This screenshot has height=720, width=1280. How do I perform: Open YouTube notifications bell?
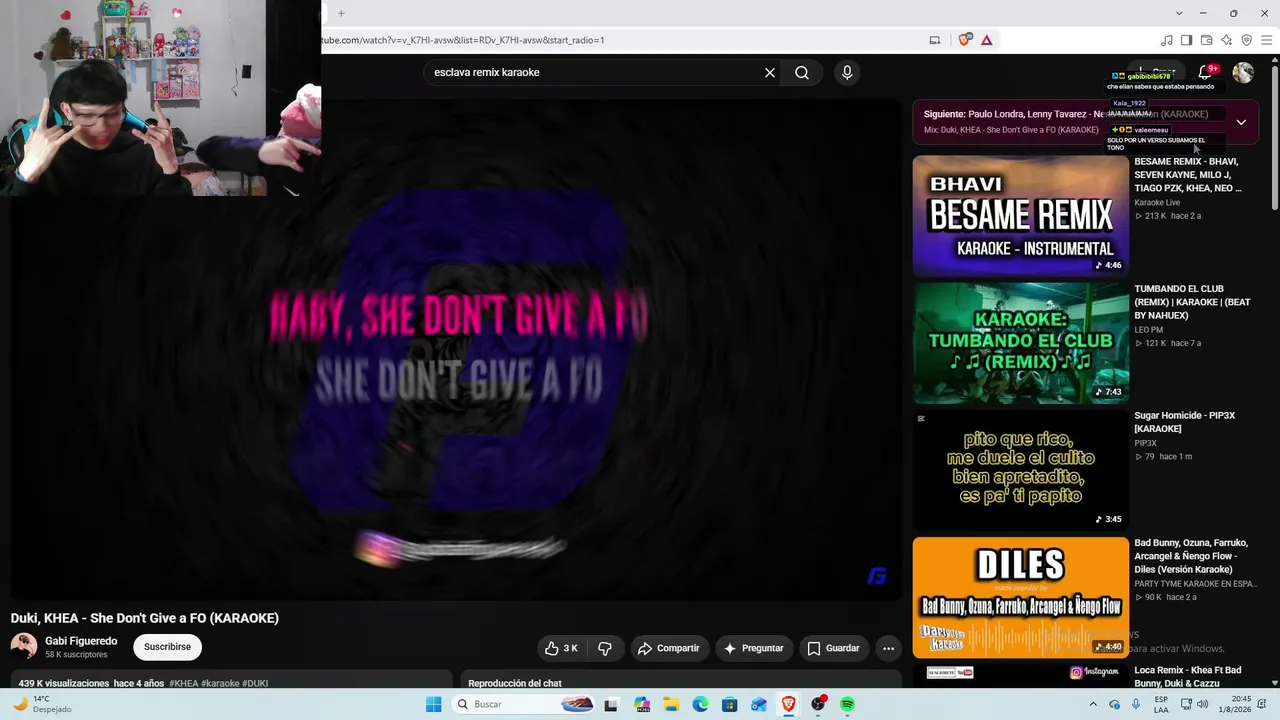1206,73
